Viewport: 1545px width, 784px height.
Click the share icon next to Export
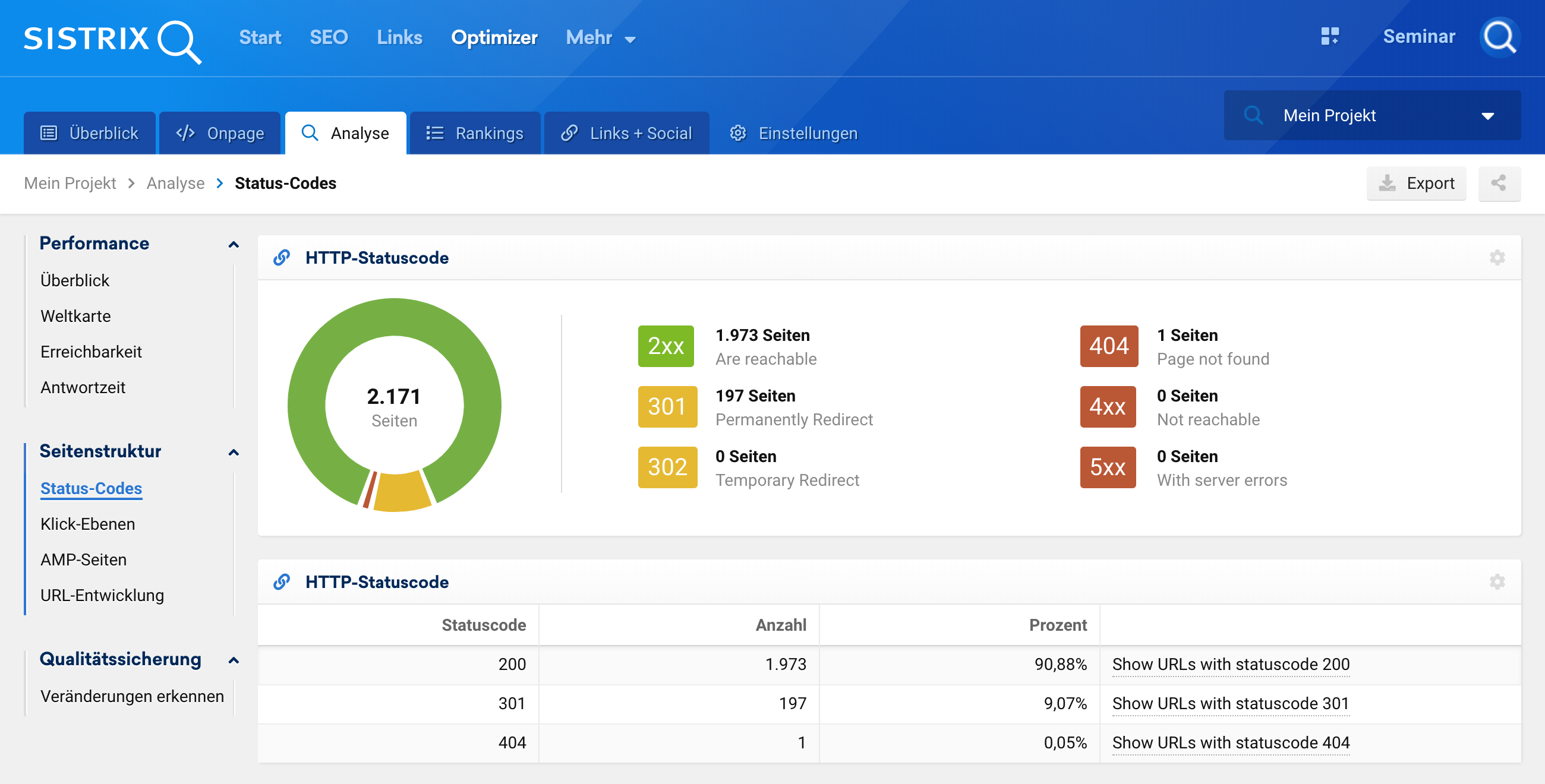(x=1498, y=183)
